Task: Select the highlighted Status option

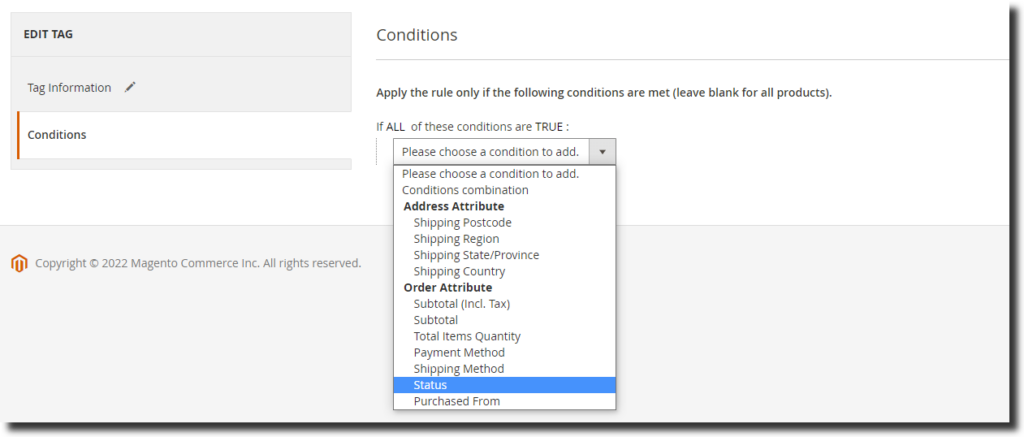Action: click(x=431, y=385)
